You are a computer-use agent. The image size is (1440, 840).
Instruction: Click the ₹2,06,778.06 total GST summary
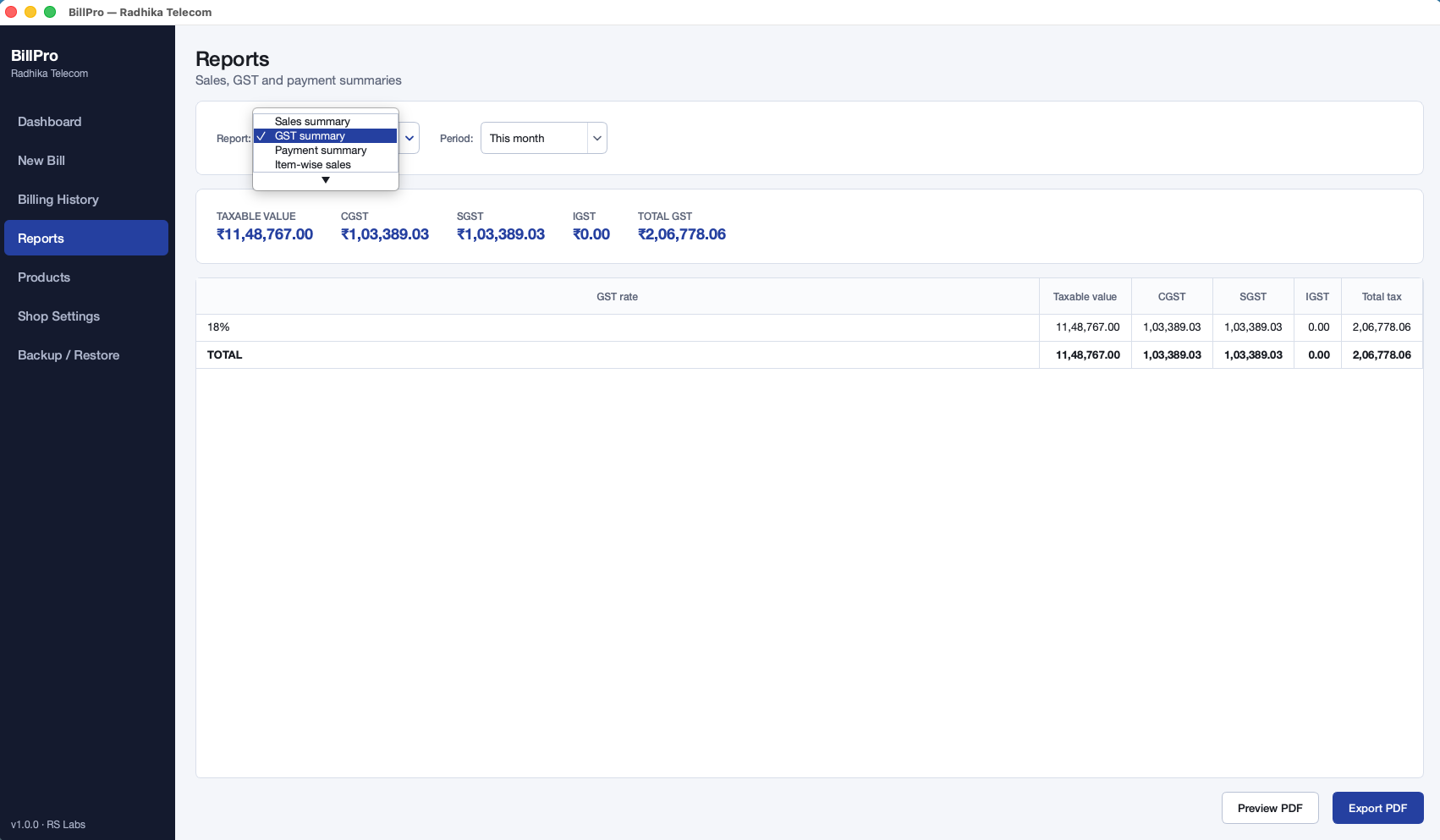(x=682, y=234)
